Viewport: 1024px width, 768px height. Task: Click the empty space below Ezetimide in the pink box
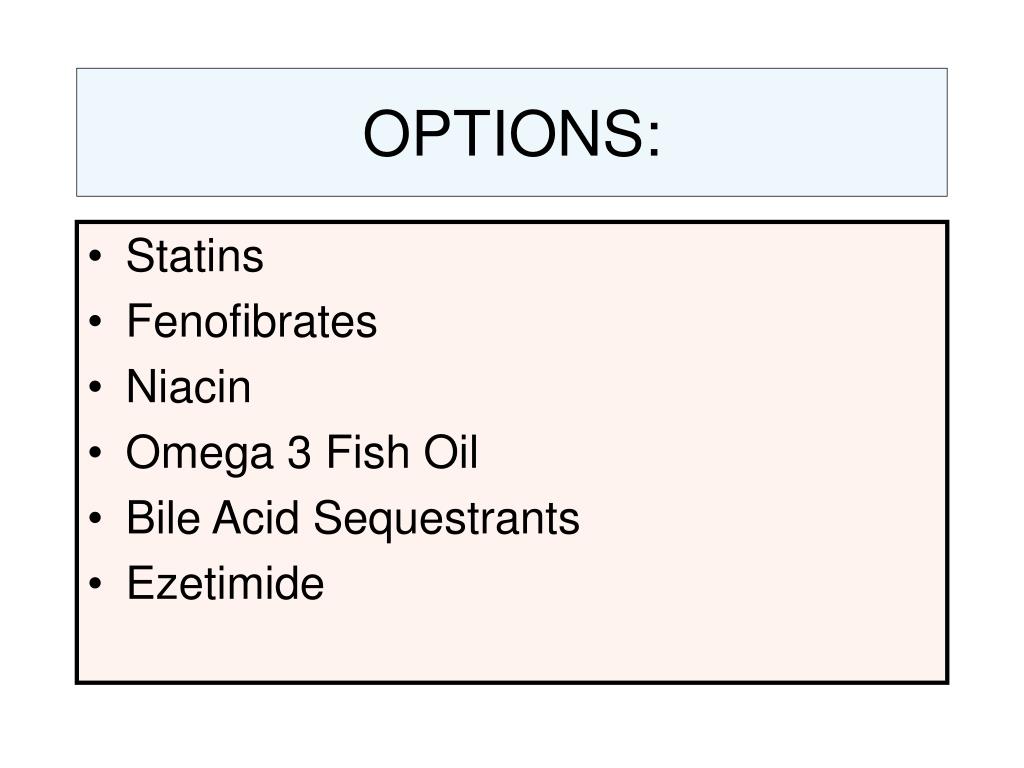click(511, 643)
